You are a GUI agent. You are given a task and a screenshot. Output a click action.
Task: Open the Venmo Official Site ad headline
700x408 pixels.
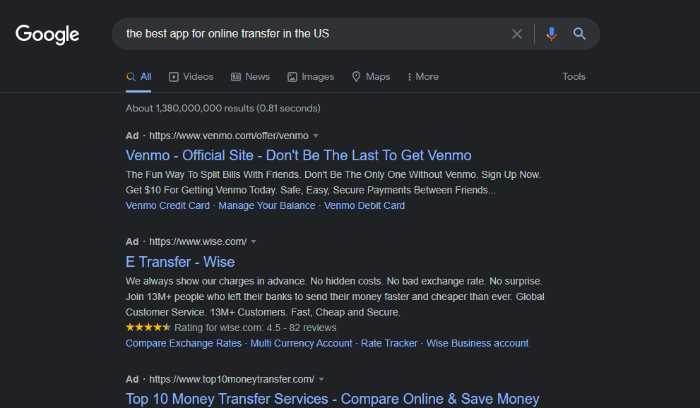tap(298, 155)
